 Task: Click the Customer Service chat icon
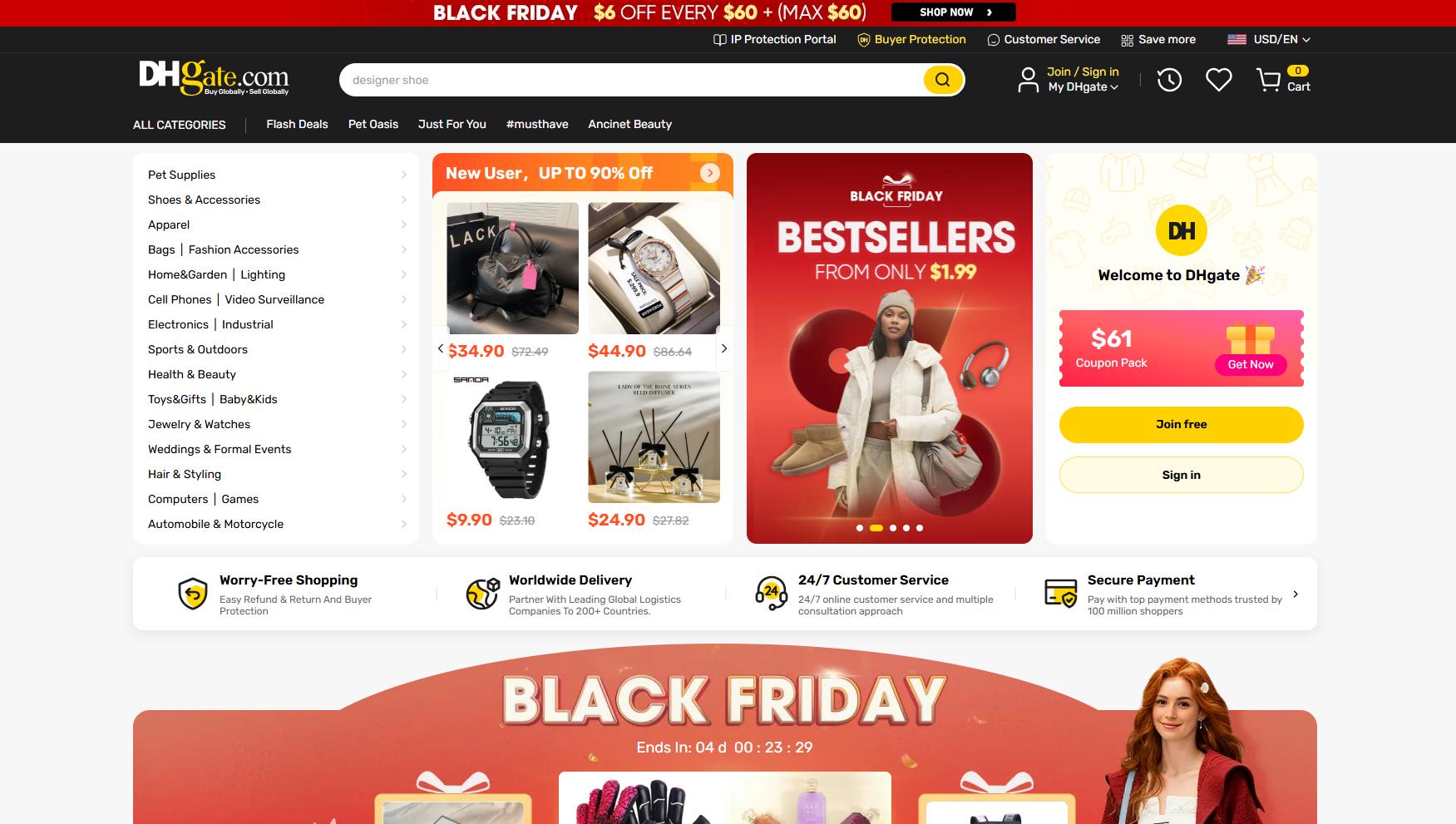[x=993, y=40]
